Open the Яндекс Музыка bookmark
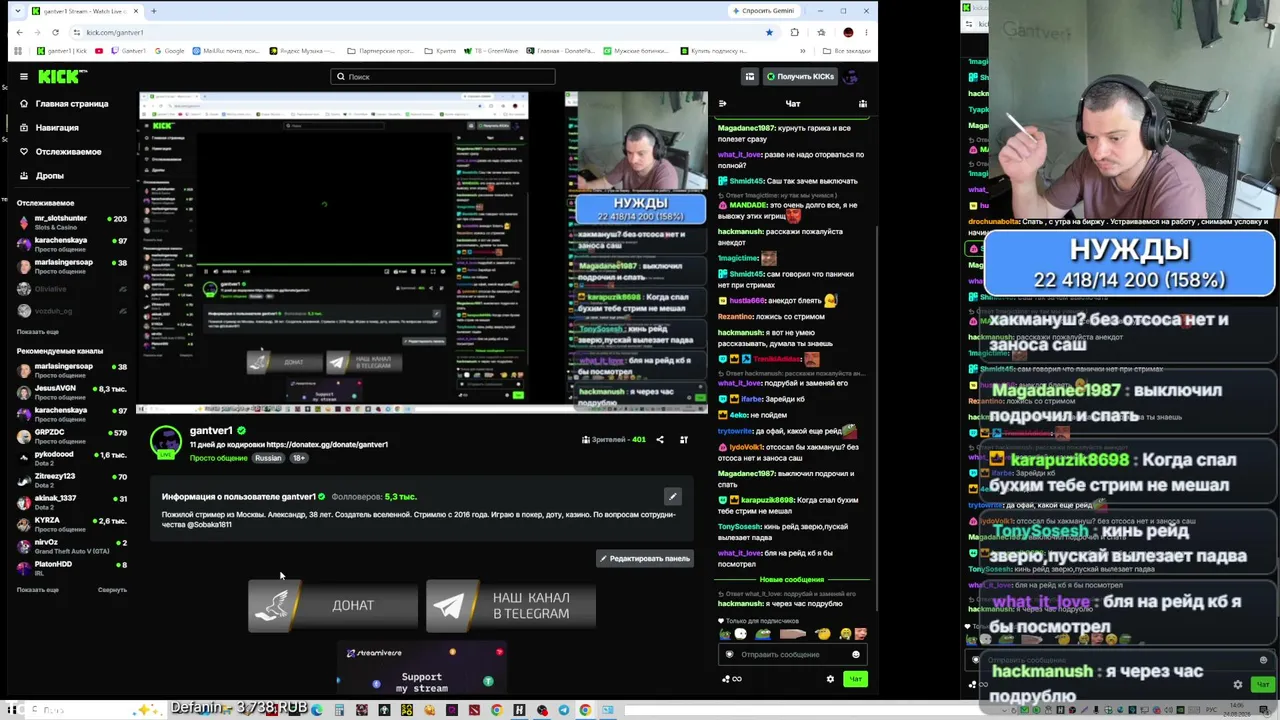The image size is (1280, 720). click(x=303, y=51)
